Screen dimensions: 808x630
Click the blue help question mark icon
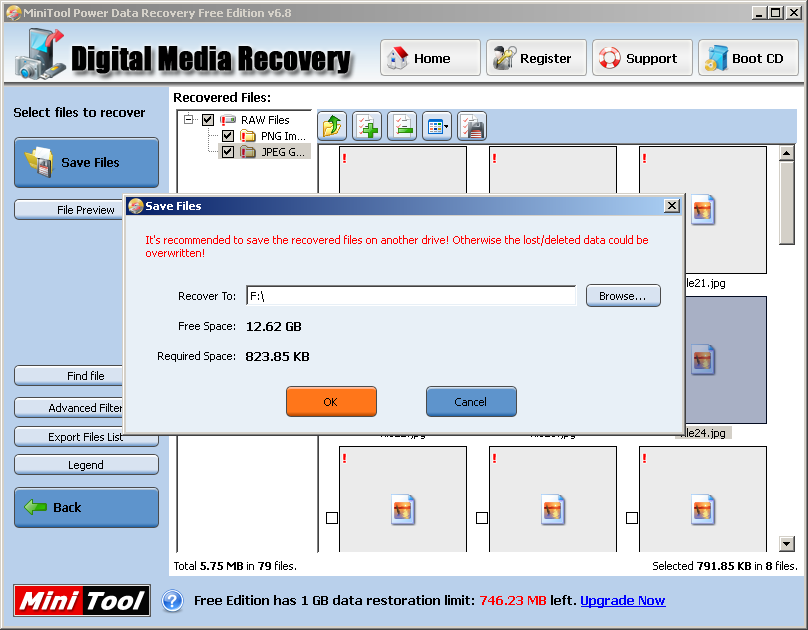[173, 601]
